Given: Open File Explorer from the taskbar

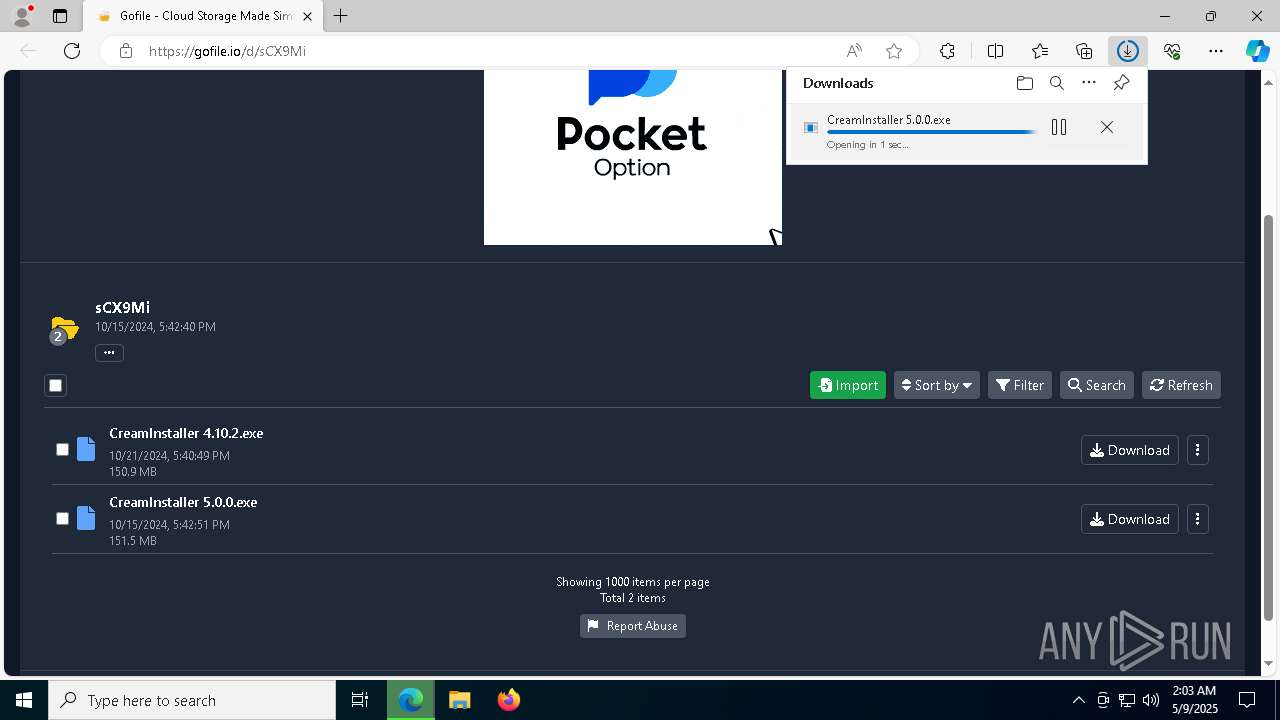Looking at the screenshot, I should [x=459, y=700].
